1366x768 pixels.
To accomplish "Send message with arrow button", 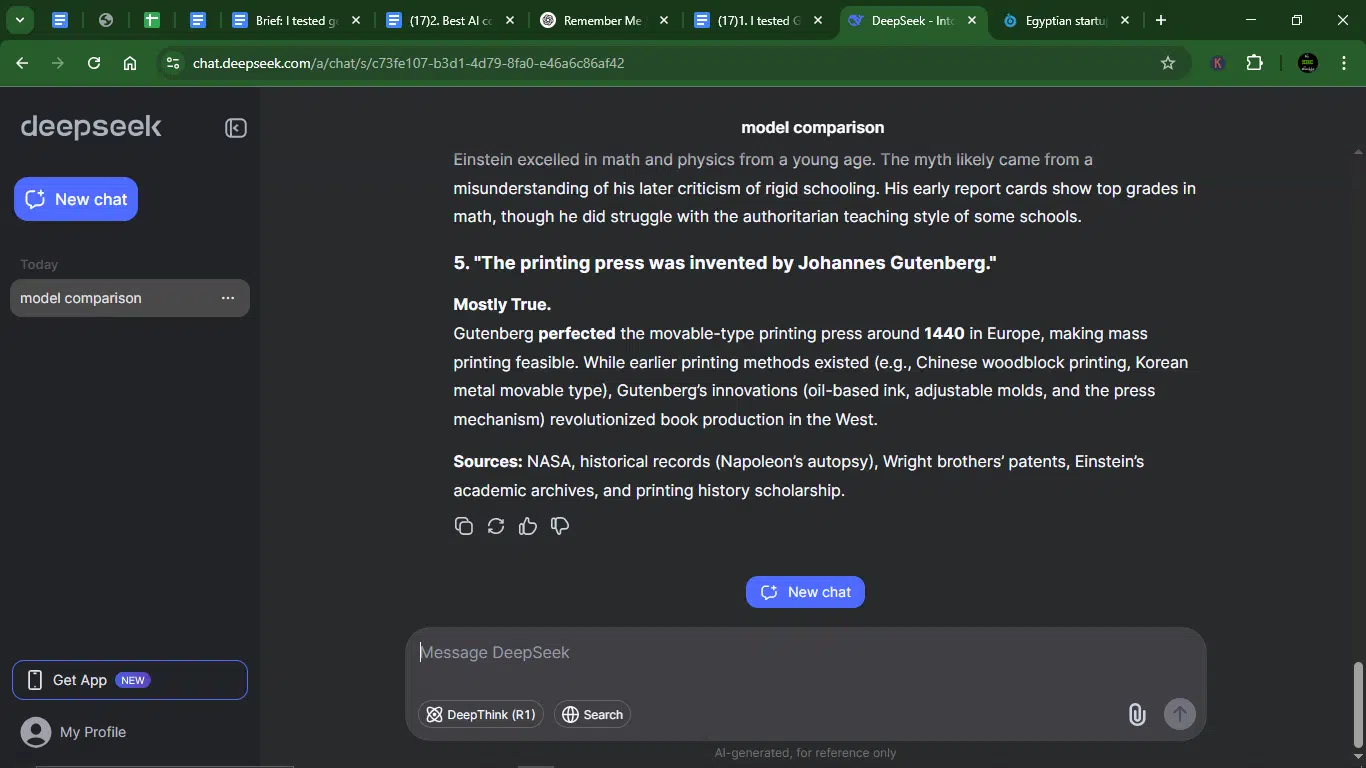I will (1180, 714).
